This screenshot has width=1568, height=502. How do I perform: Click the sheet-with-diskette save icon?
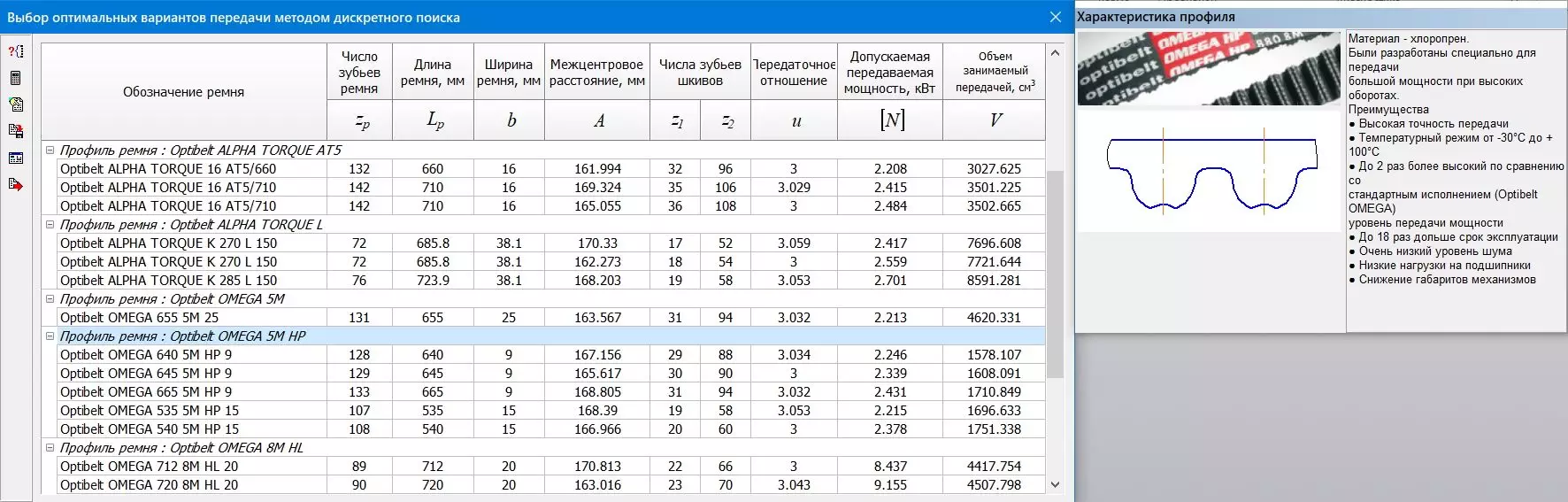(x=15, y=131)
